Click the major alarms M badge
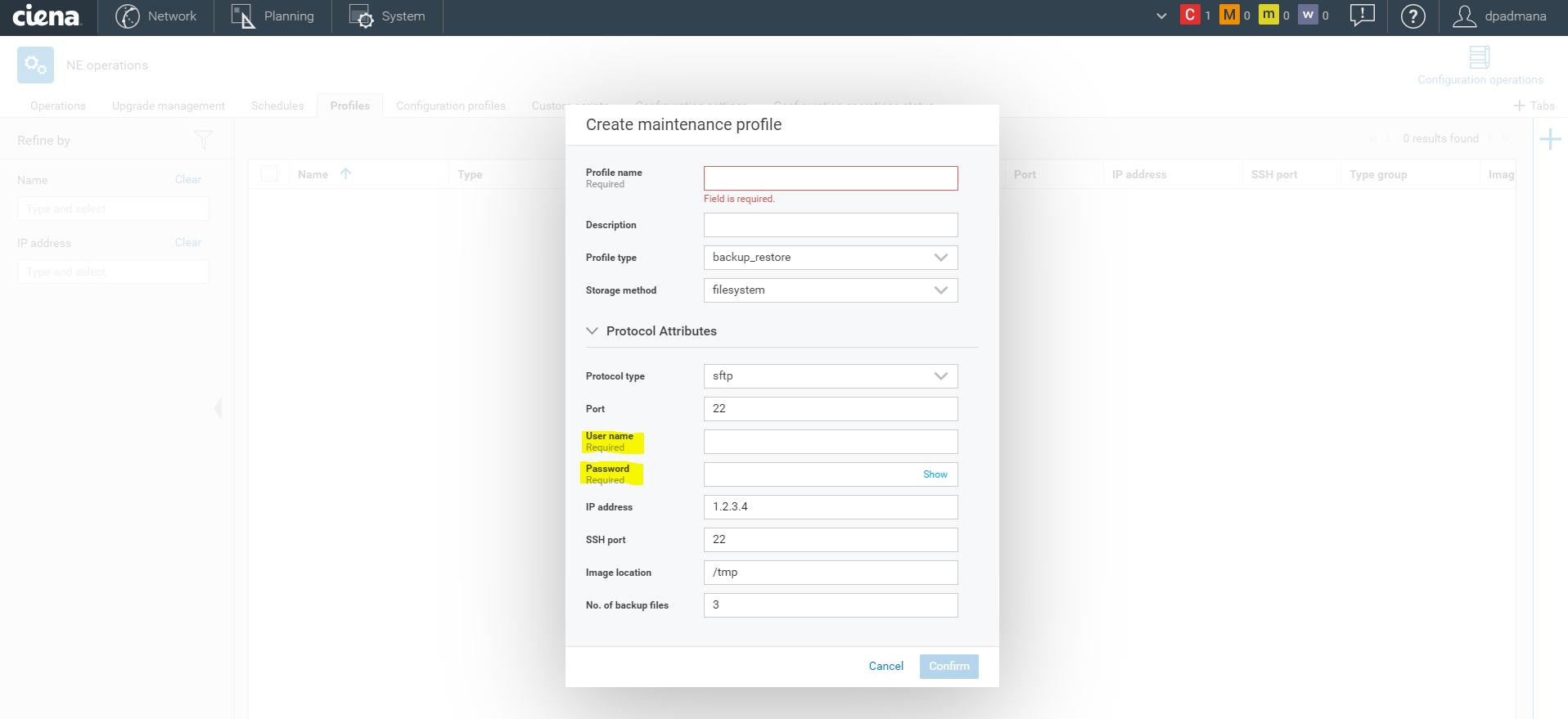The height and width of the screenshot is (719, 1568). coord(1228,15)
